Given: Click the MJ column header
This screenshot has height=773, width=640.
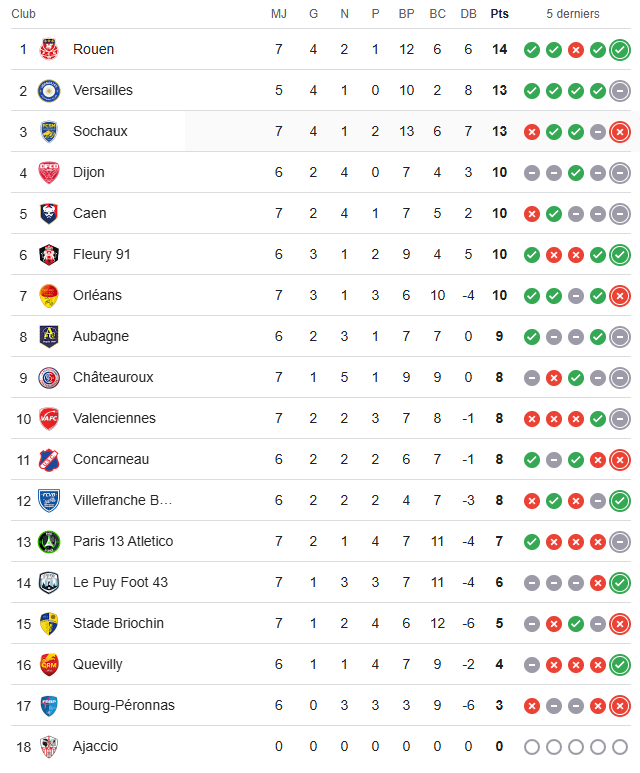Looking at the screenshot, I should click(x=279, y=14).
